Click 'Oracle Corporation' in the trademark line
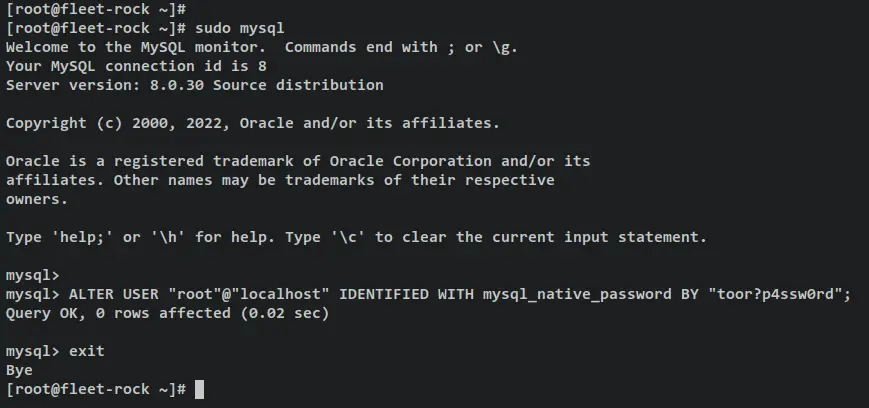 (411, 161)
